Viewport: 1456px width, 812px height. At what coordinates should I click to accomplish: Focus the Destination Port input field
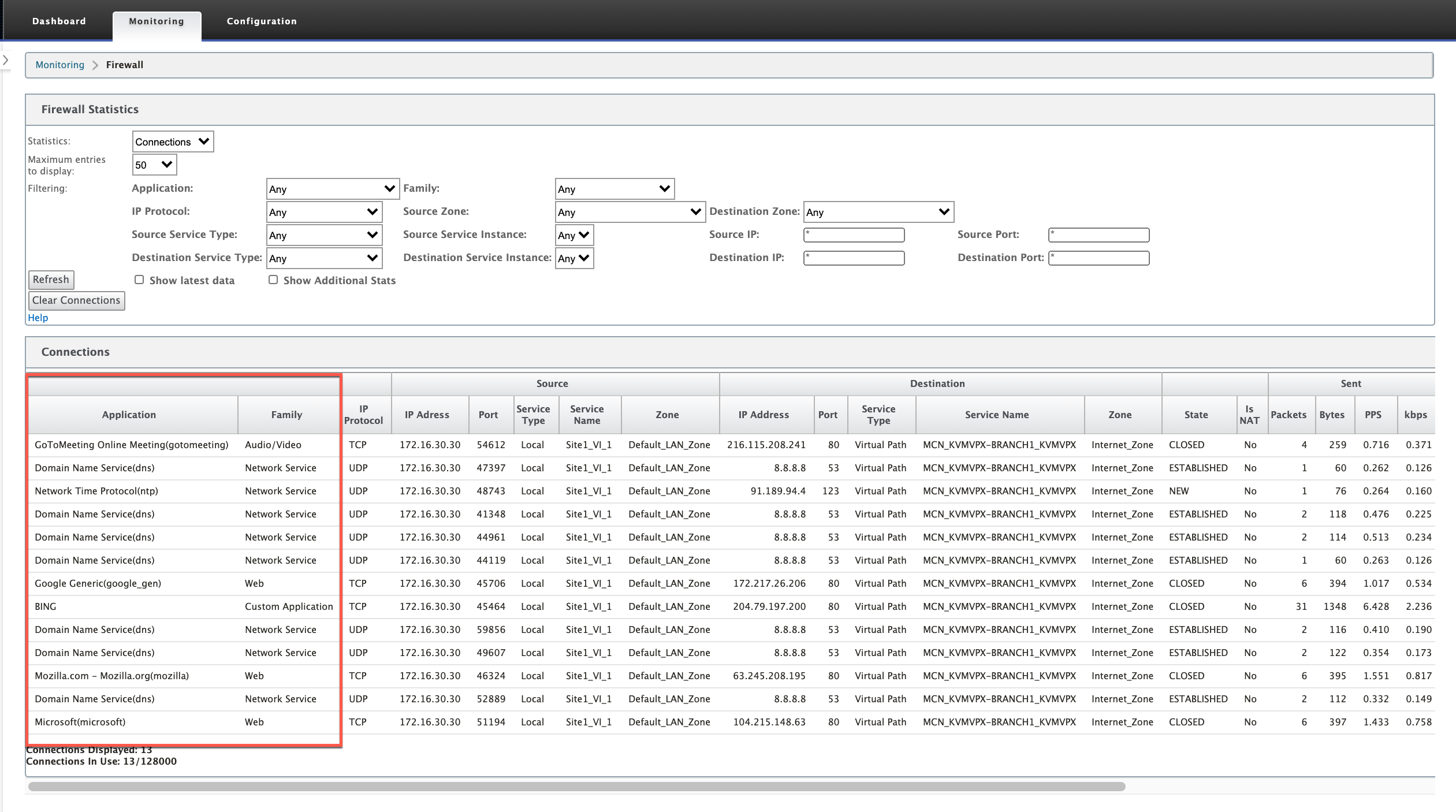1098,258
